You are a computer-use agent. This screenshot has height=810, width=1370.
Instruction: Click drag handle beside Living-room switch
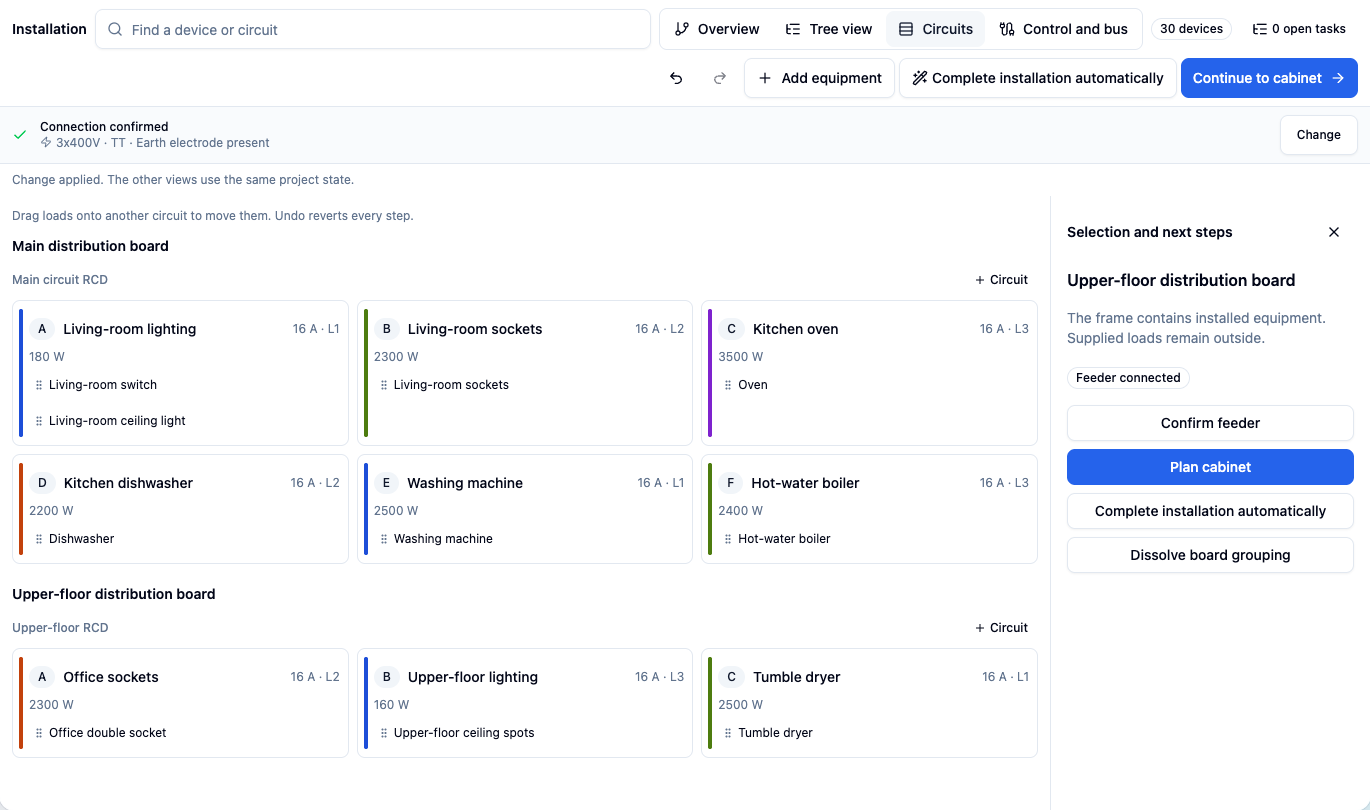click(x=39, y=385)
